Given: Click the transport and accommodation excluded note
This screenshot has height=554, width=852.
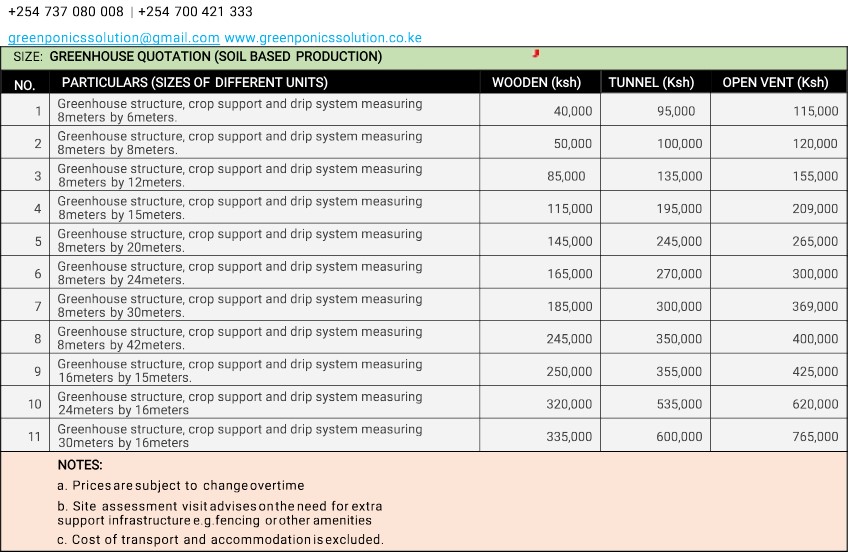Looking at the screenshot, I should click(x=220, y=540).
